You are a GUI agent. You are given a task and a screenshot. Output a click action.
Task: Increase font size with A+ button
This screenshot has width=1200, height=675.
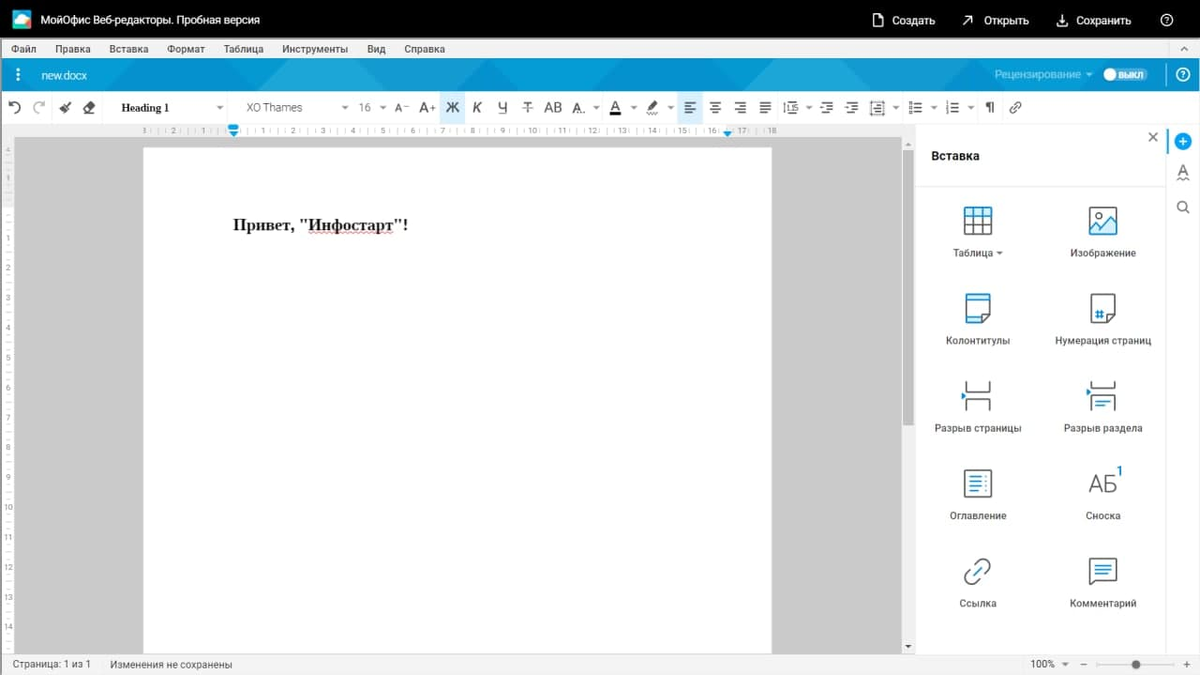[x=427, y=107]
